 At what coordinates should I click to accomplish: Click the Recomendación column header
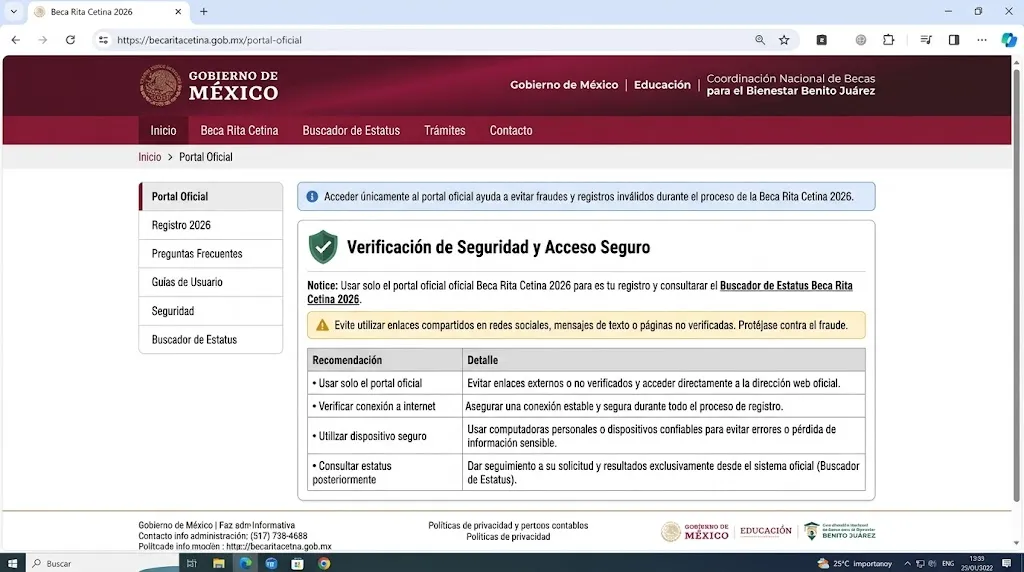(385, 360)
